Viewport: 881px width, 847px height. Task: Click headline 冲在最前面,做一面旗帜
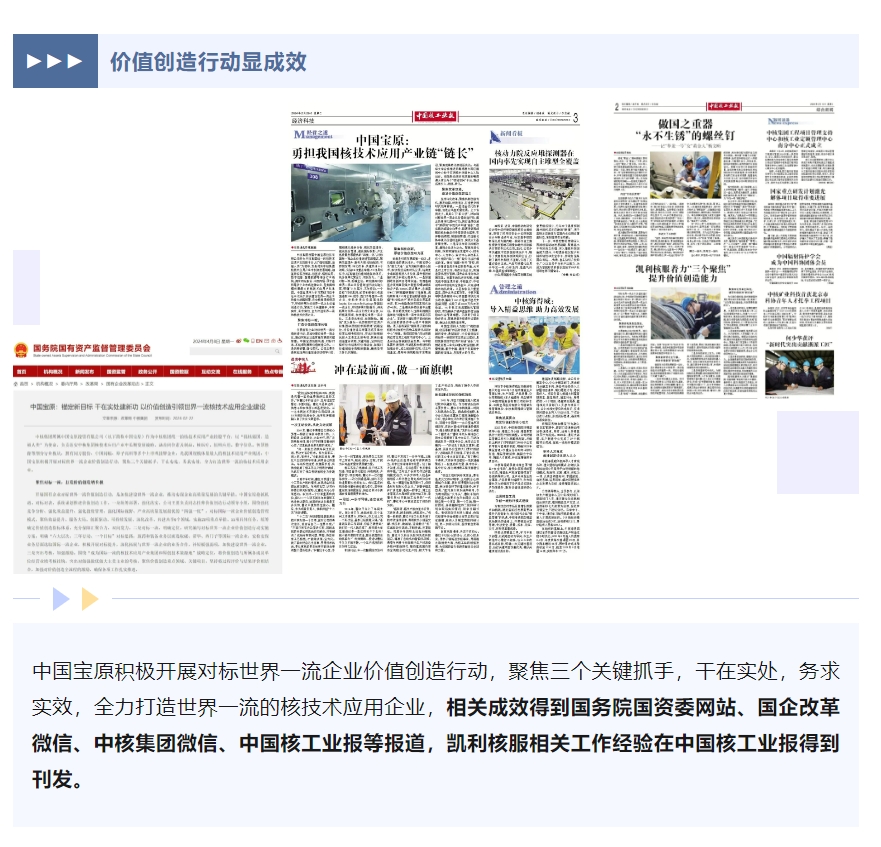point(393,370)
